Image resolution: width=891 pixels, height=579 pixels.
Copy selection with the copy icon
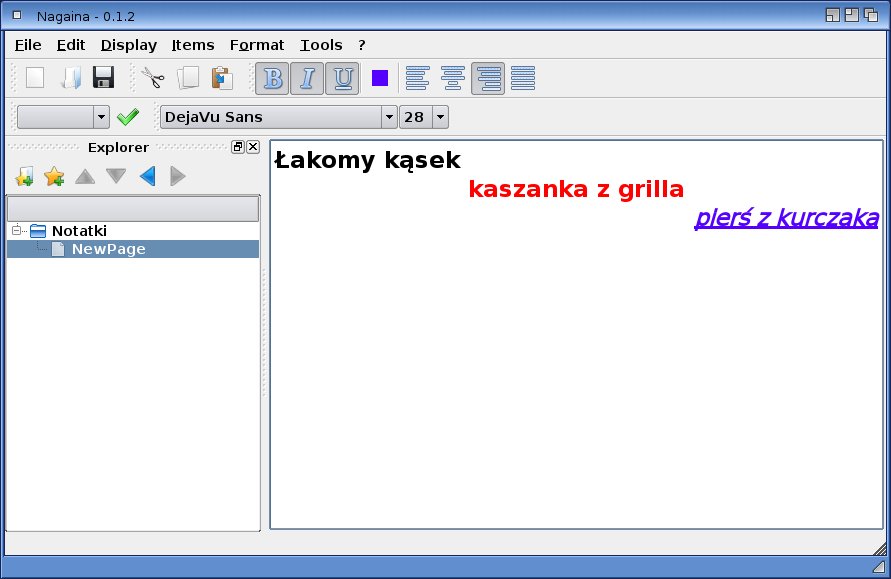point(188,78)
